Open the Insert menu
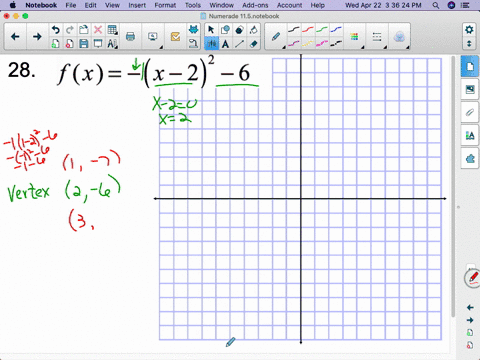The width and height of the screenshot is (480, 360). click(x=137, y=5)
